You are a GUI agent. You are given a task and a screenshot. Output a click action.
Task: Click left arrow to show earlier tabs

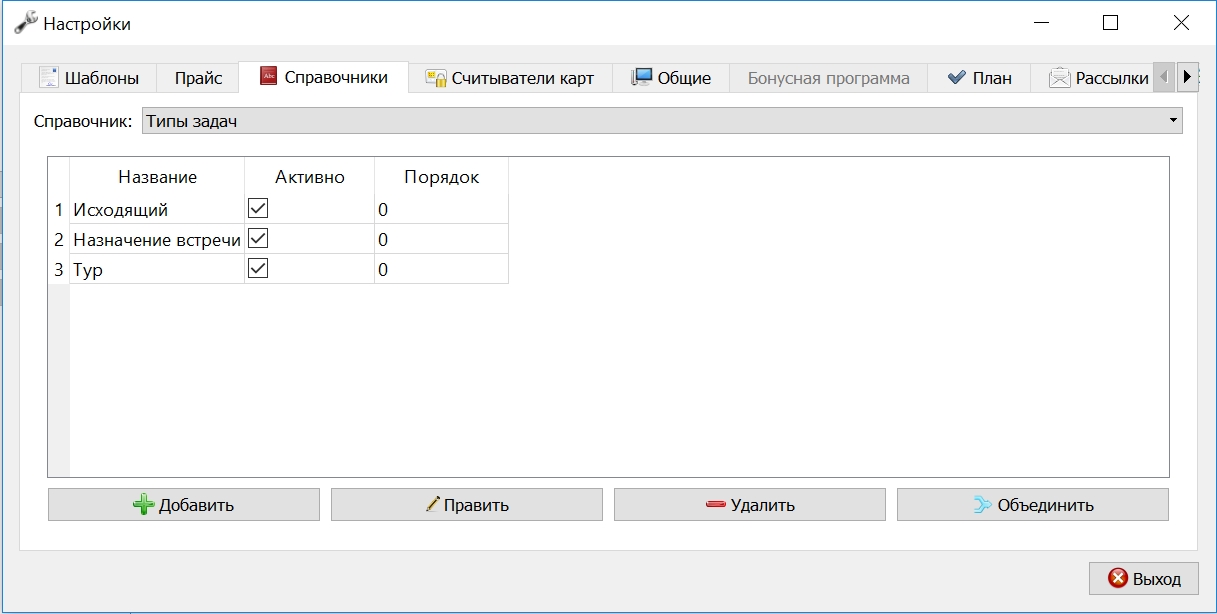(1164, 76)
